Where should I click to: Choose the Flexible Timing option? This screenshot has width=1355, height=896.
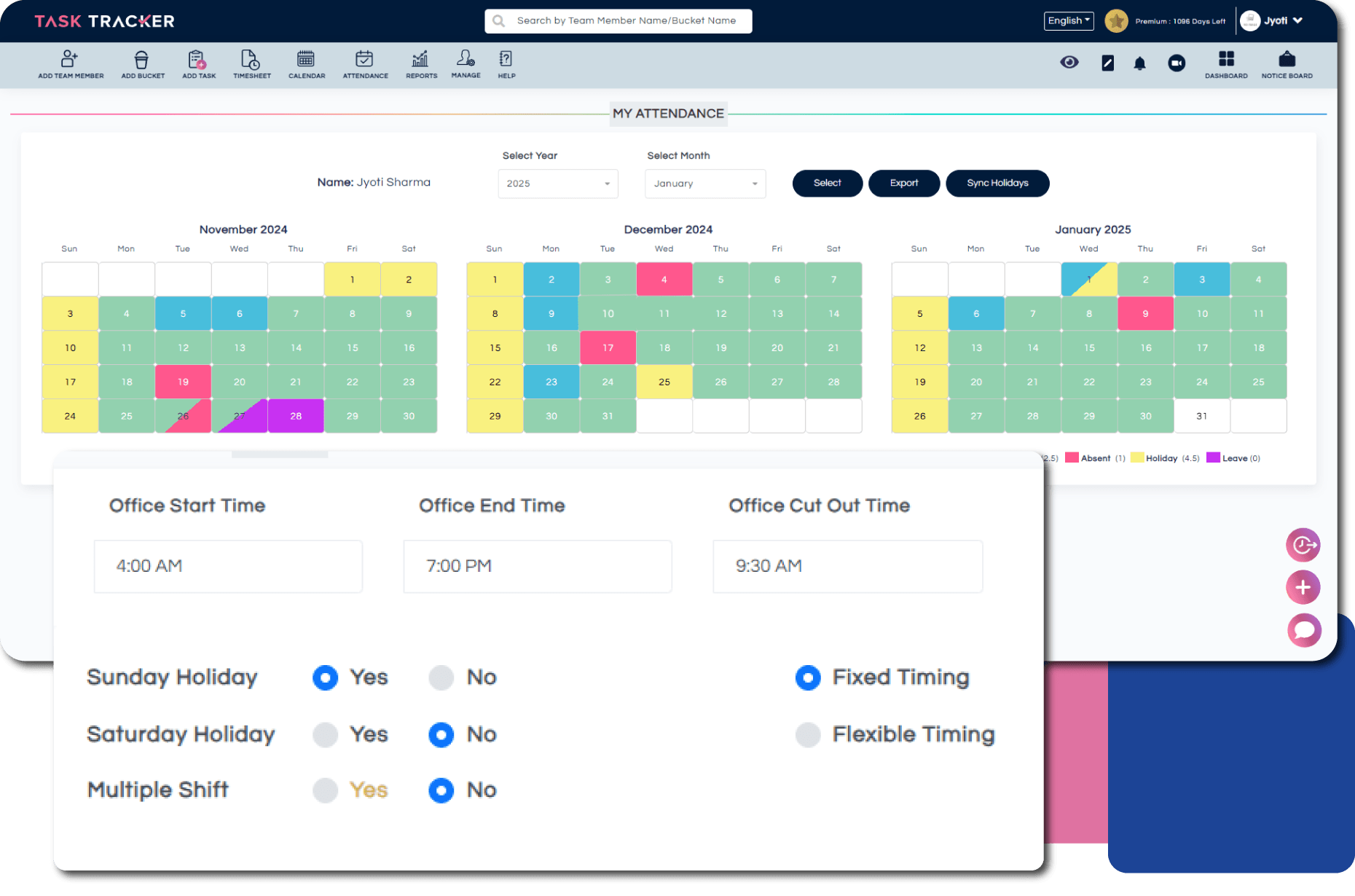point(808,735)
